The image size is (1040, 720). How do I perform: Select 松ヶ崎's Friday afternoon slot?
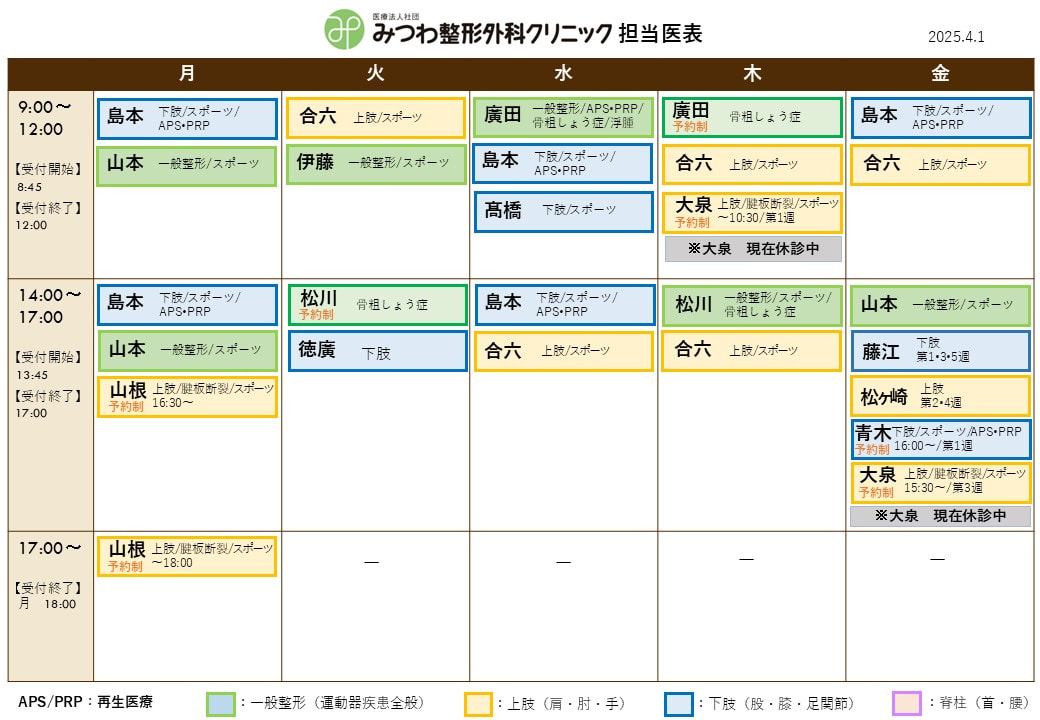click(939, 396)
